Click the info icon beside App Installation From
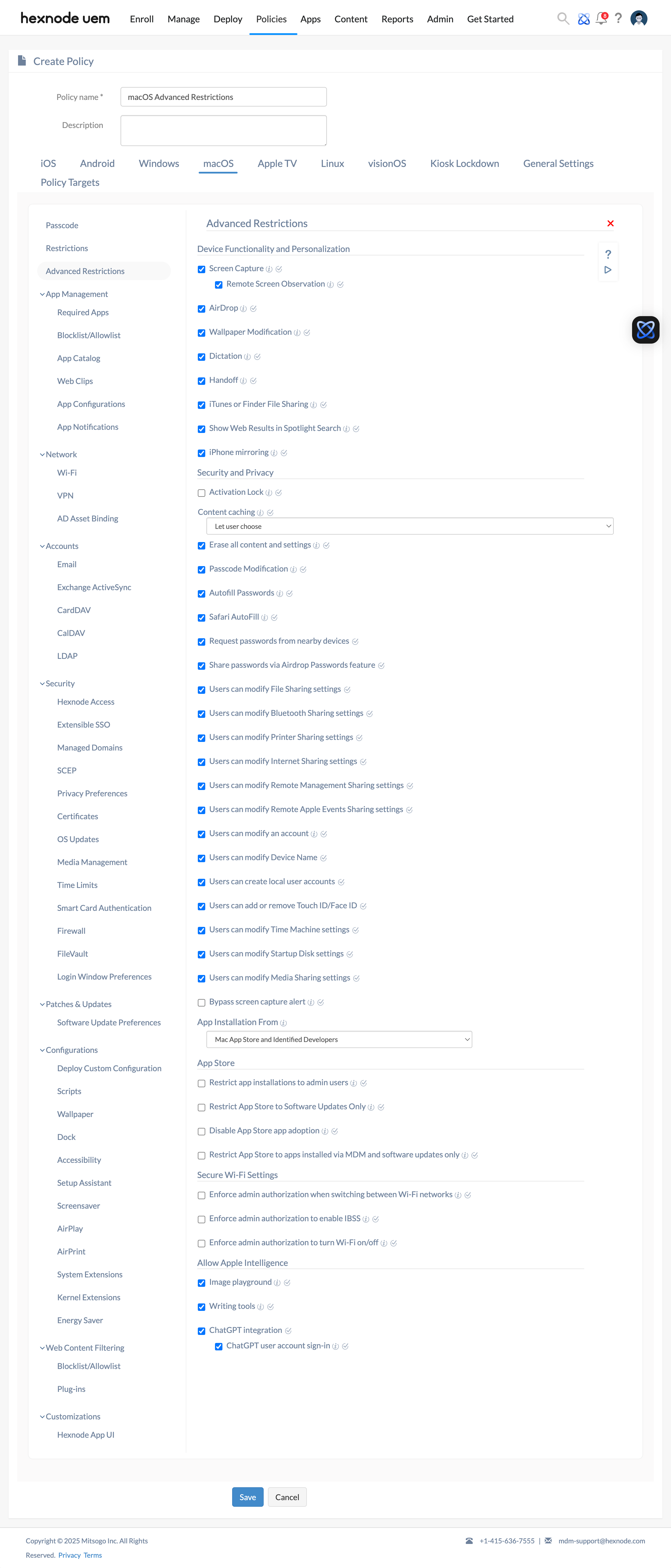The height and width of the screenshot is (1568, 671). coord(283,1023)
